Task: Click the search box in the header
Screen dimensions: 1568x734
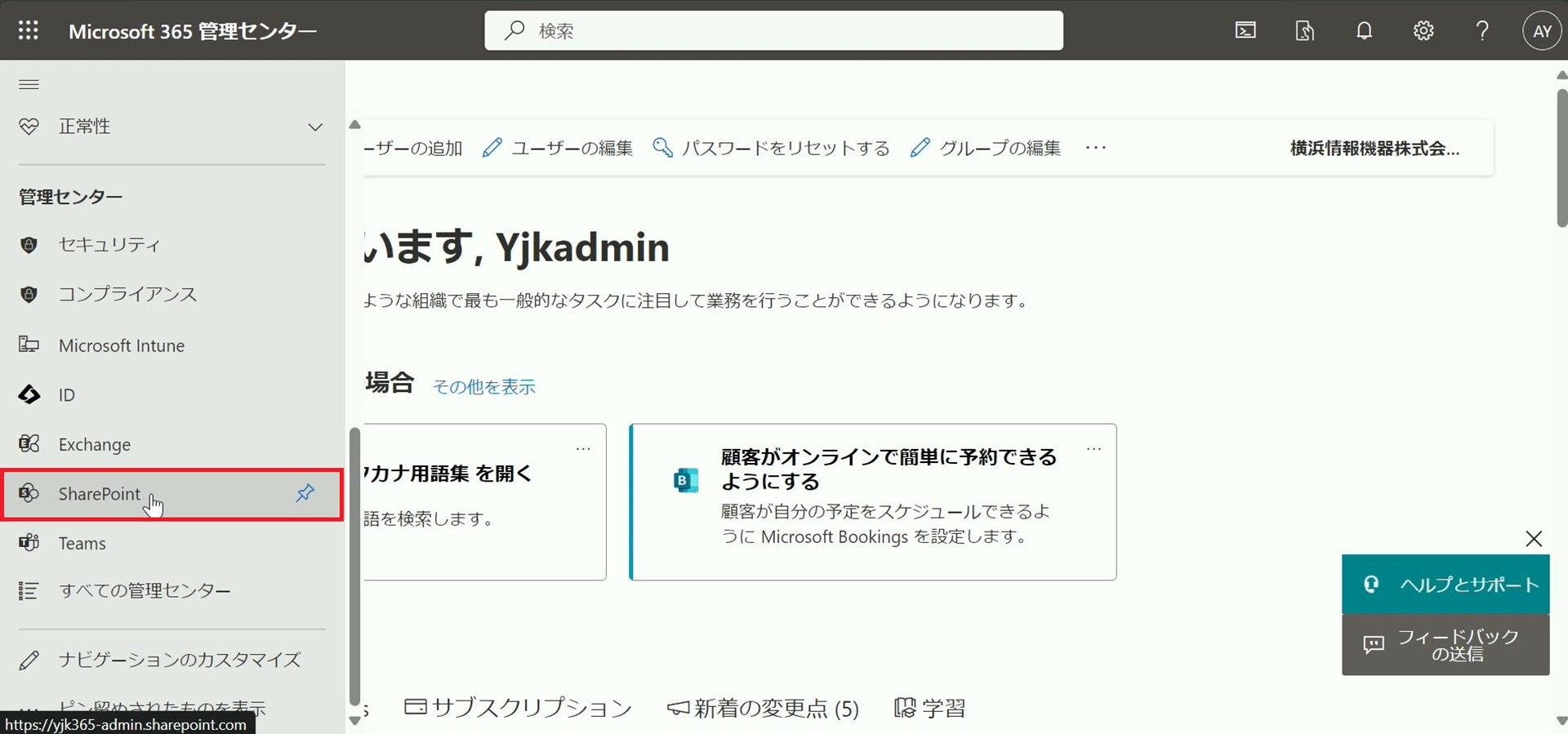Action: [x=773, y=31]
